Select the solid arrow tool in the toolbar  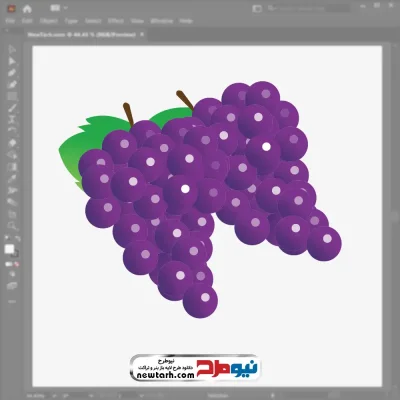[x=12, y=61]
